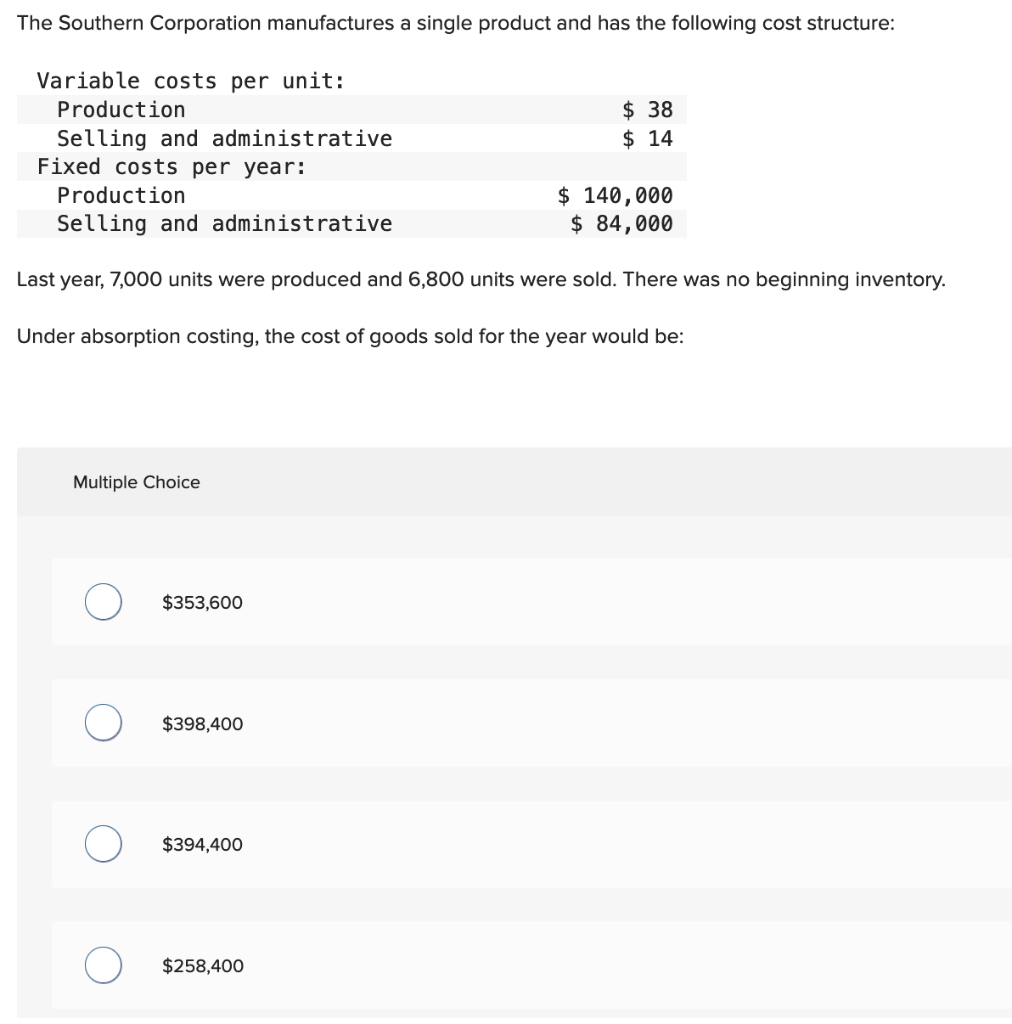Click the $ 140,000 fixed production cost
The image size is (1012, 1024).
(614, 196)
